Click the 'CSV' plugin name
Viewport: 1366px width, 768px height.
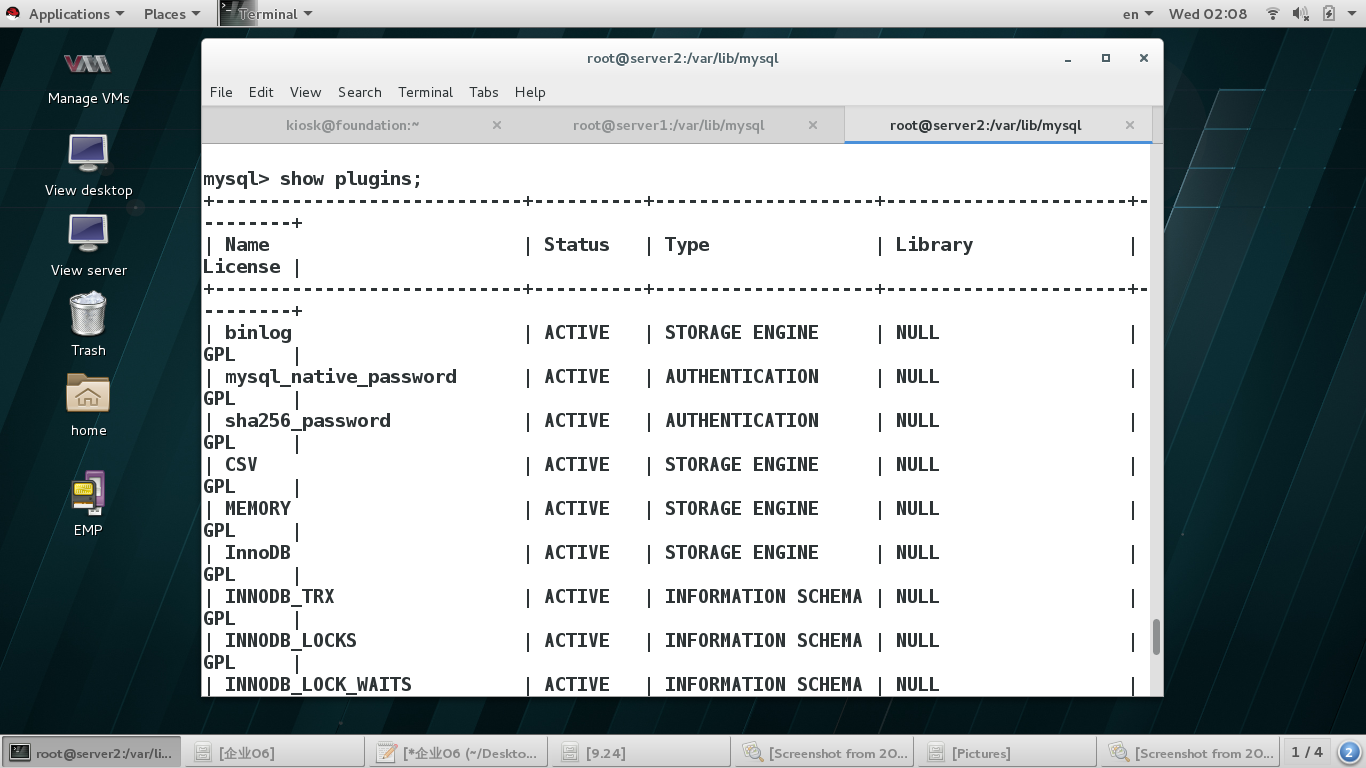click(x=241, y=465)
